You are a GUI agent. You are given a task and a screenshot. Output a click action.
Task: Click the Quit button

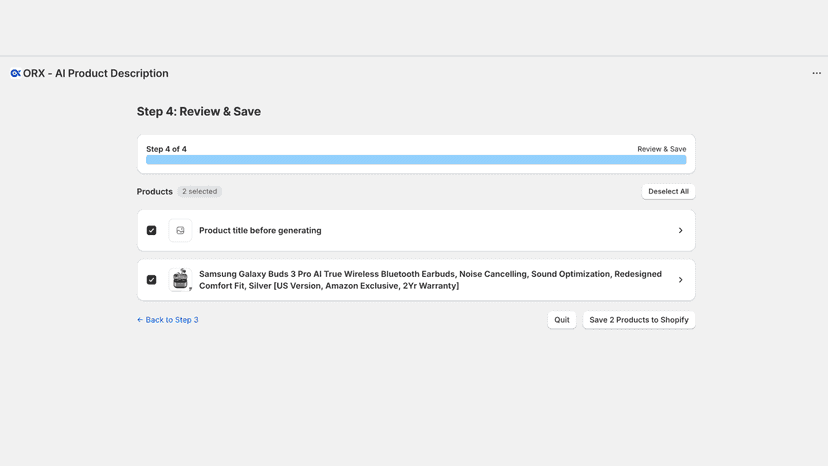pyautogui.click(x=561, y=320)
